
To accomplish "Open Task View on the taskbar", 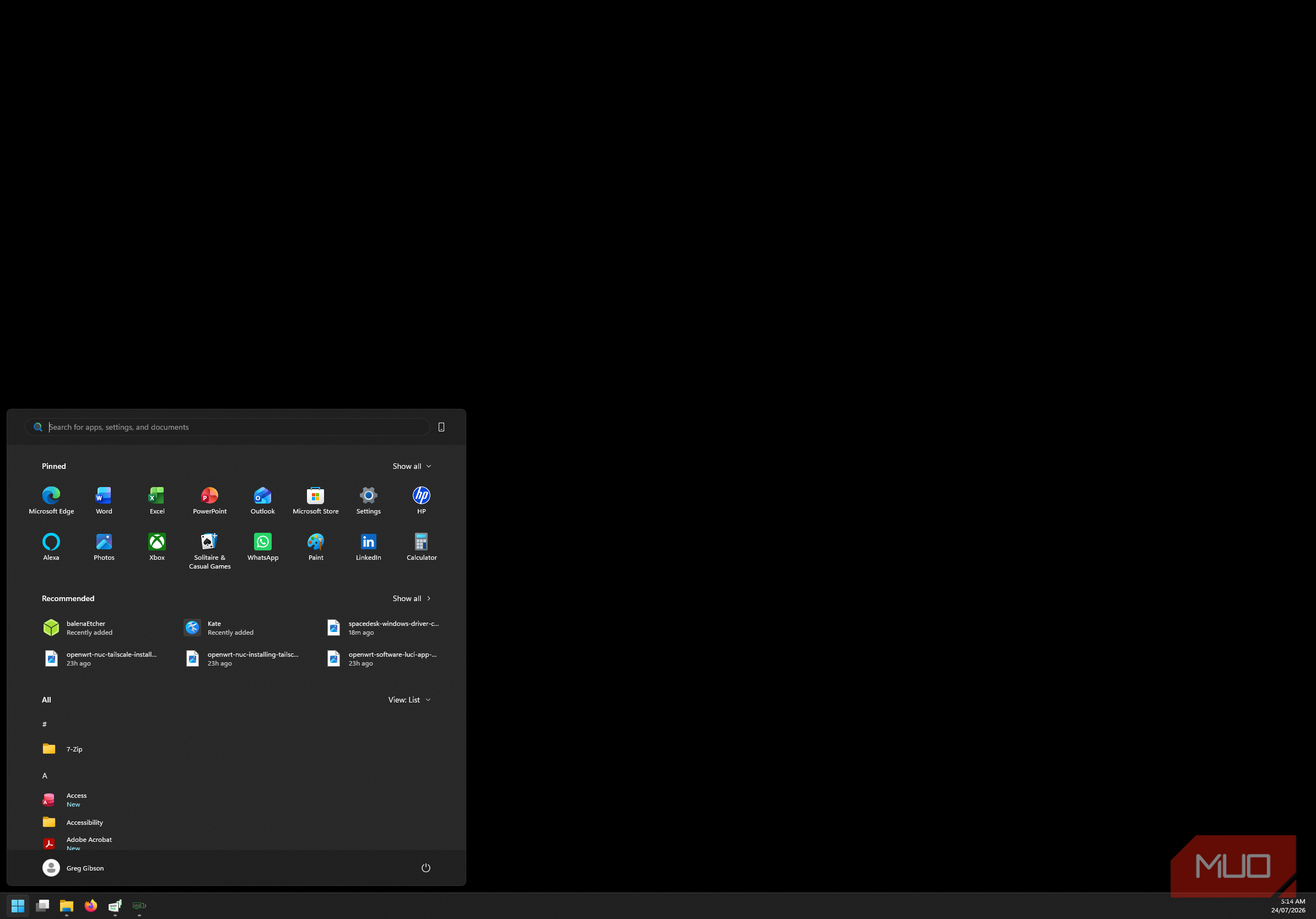I will [42, 905].
